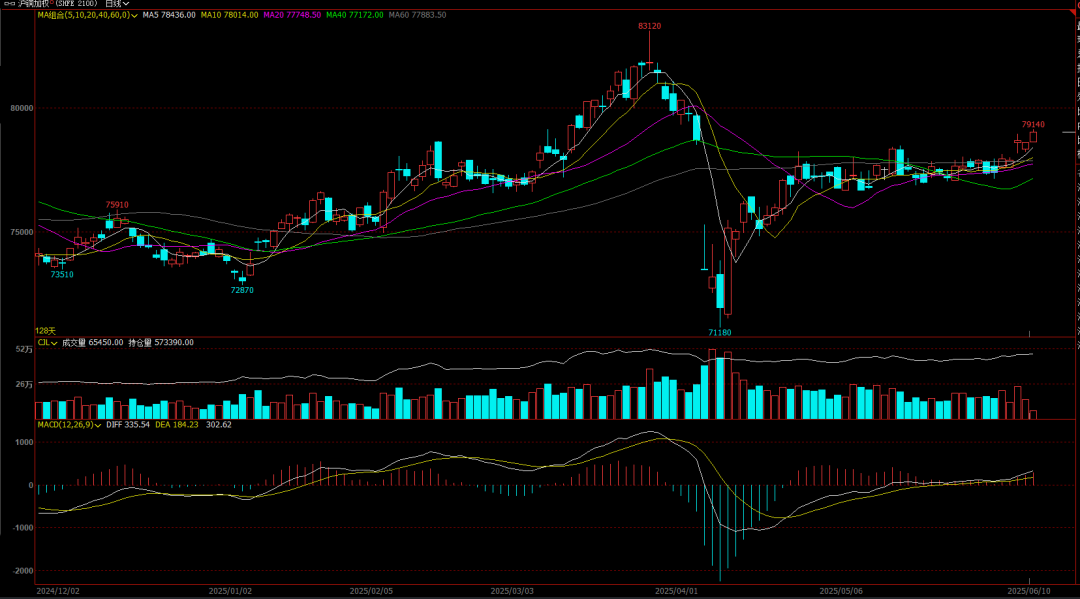Click the 83120 peak price label
1080x599 pixels.
click(x=649, y=26)
